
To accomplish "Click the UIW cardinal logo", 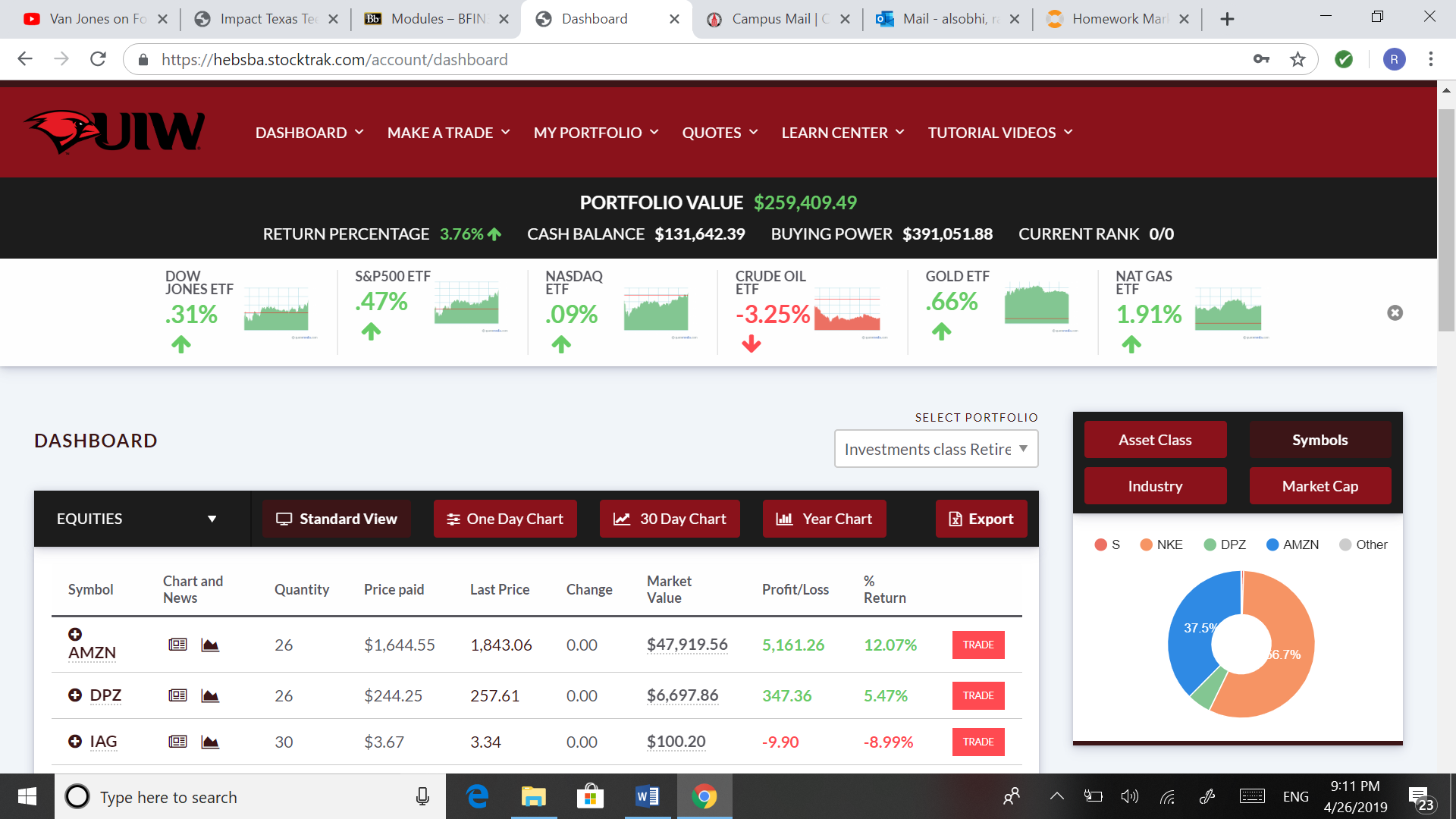I will click(114, 132).
